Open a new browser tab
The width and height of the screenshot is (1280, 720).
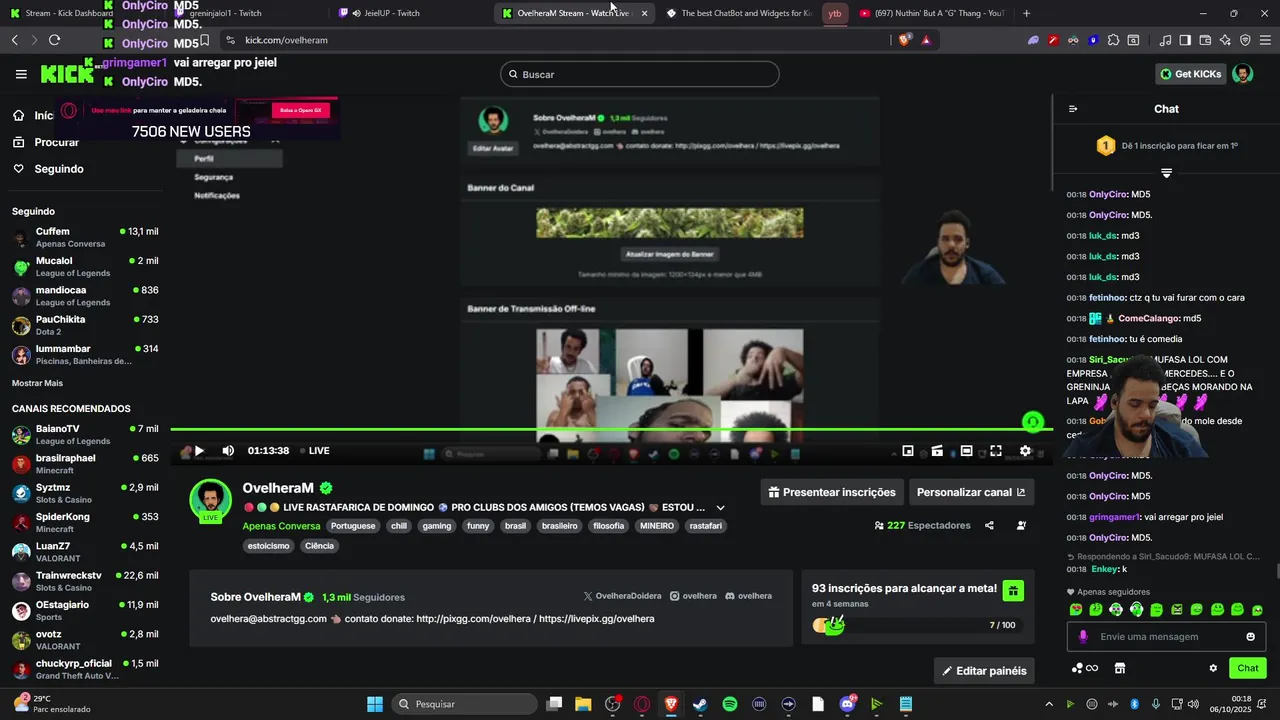pyautogui.click(x=1026, y=13)
